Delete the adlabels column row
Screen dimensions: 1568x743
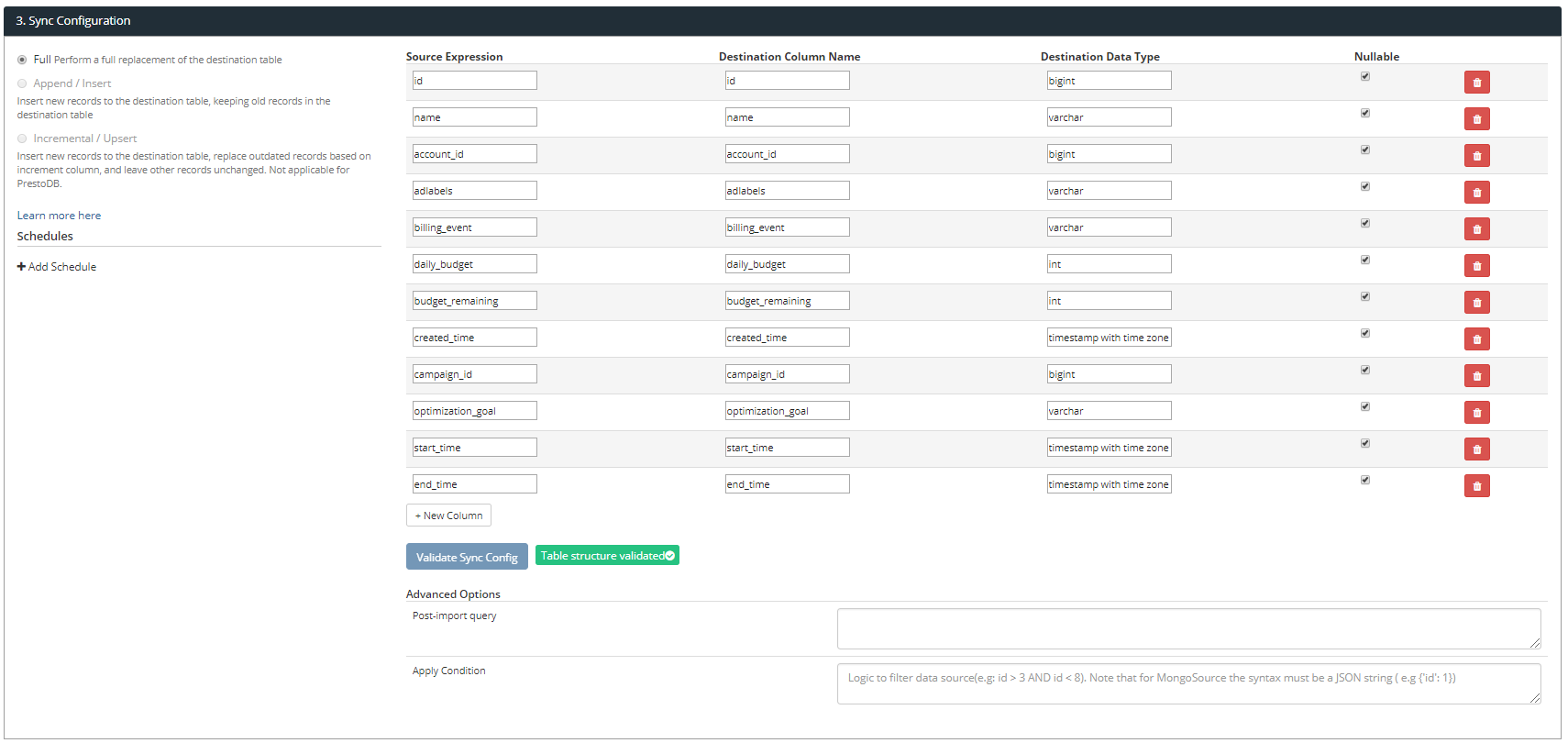1476,193
